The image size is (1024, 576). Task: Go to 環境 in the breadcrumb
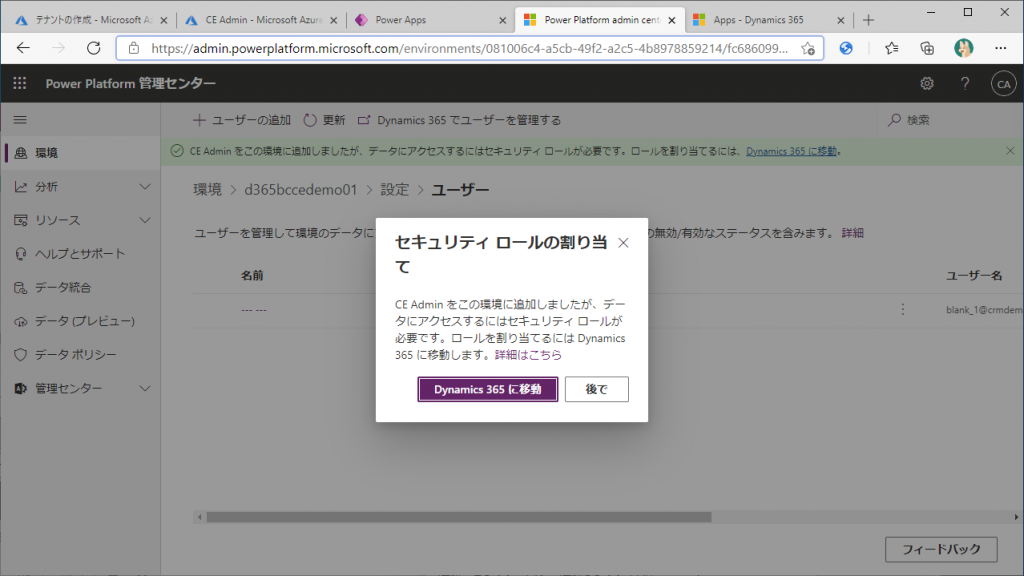tap(208, 190)
